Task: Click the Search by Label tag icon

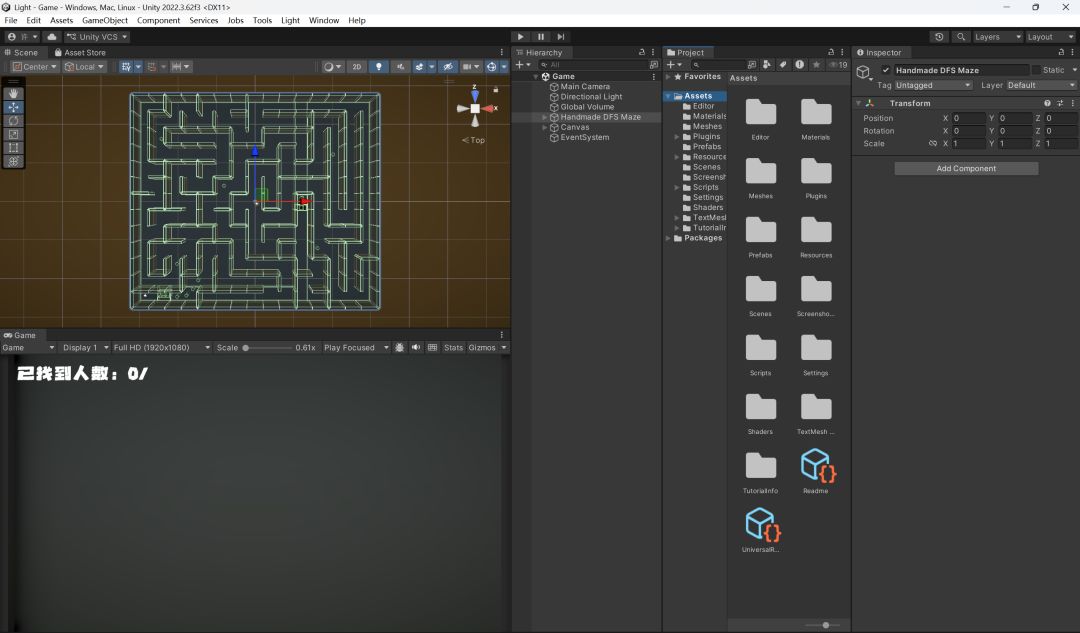Action: click(783, 65)
